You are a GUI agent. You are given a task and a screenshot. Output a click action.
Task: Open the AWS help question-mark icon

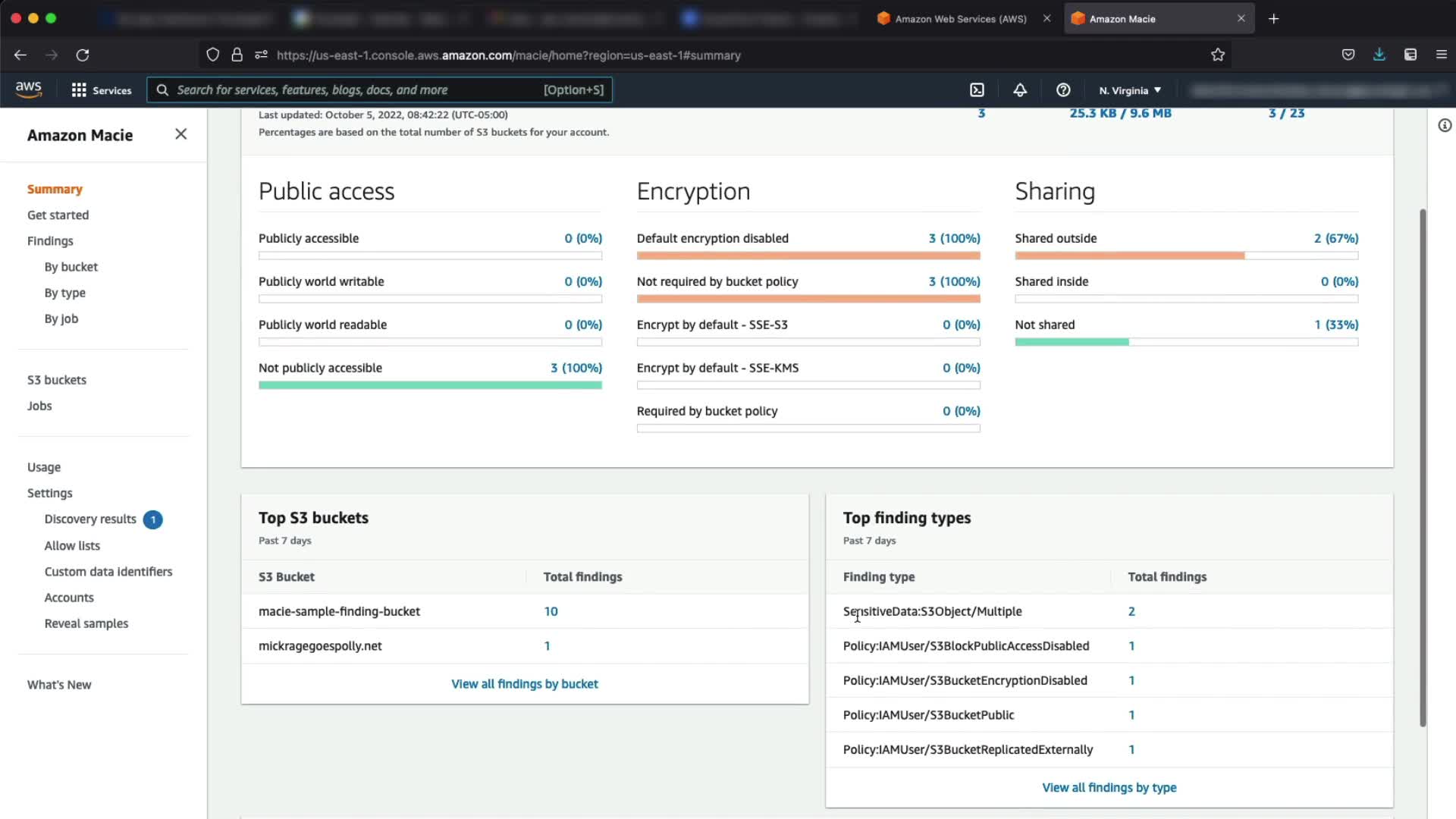[x=1063, y=90]
